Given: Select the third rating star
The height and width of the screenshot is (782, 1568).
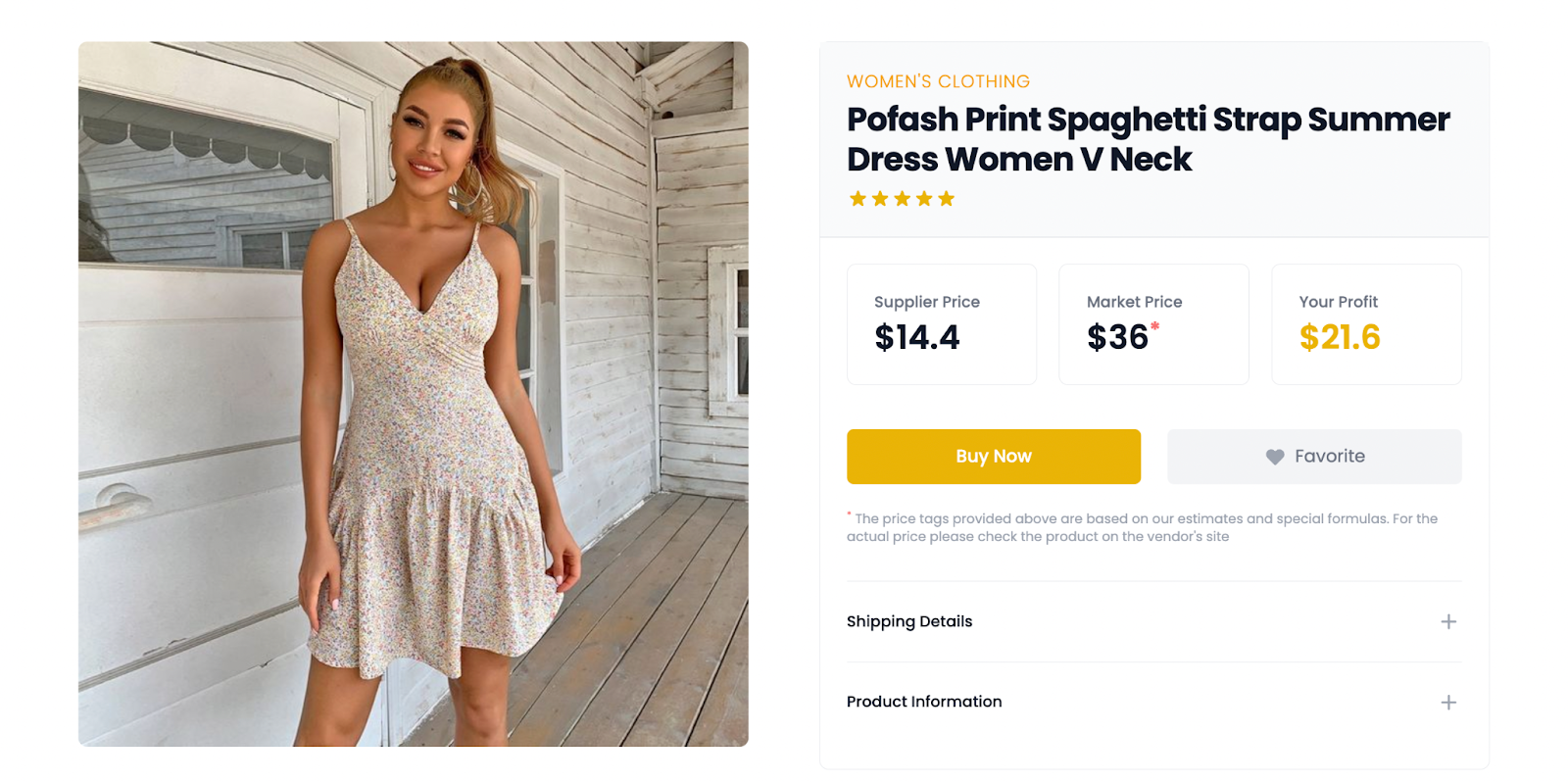Looking at the screenshot, I should tap(902, 199).
